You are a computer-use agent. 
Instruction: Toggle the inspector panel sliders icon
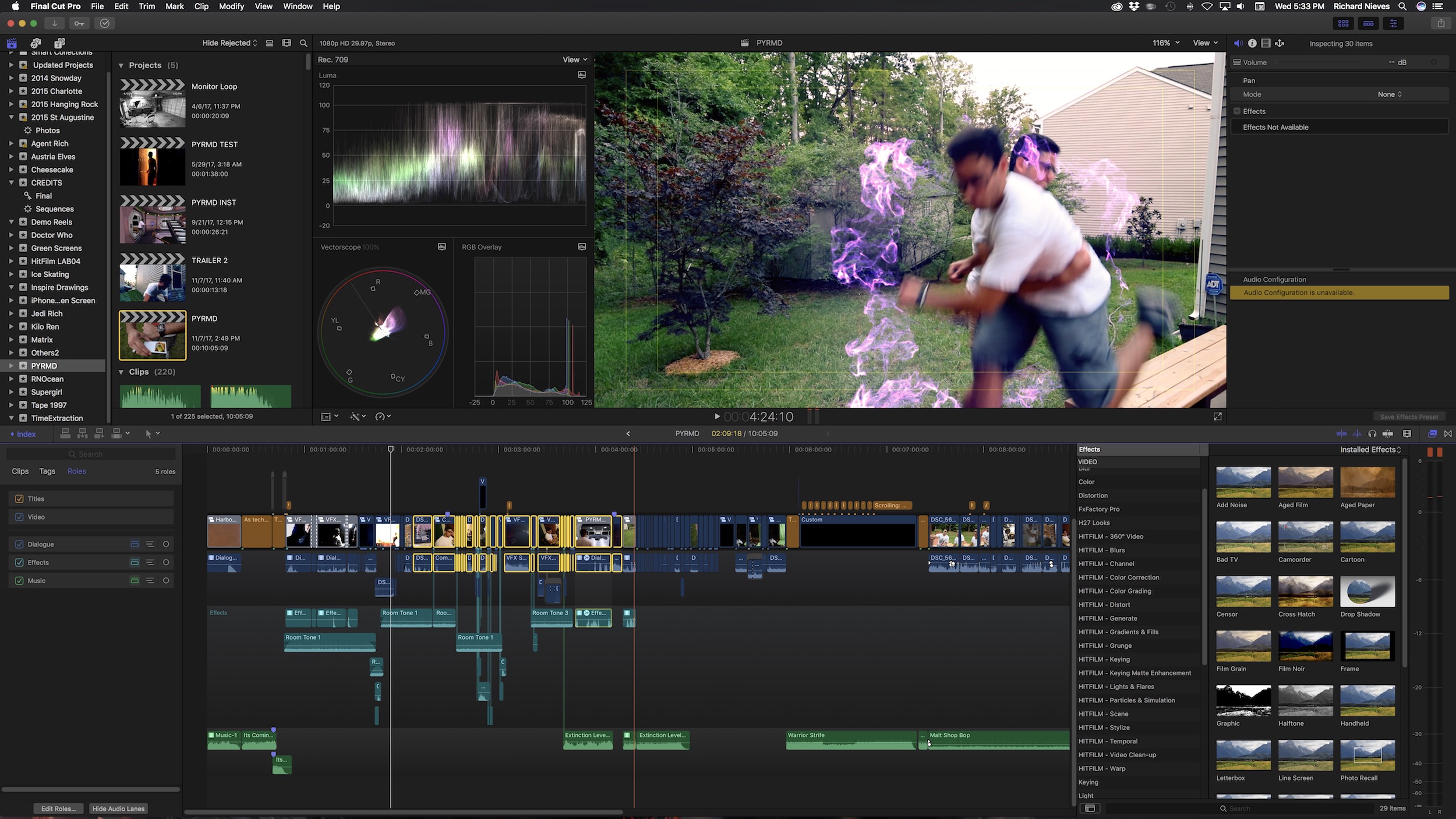click(x=1393, y=23)
